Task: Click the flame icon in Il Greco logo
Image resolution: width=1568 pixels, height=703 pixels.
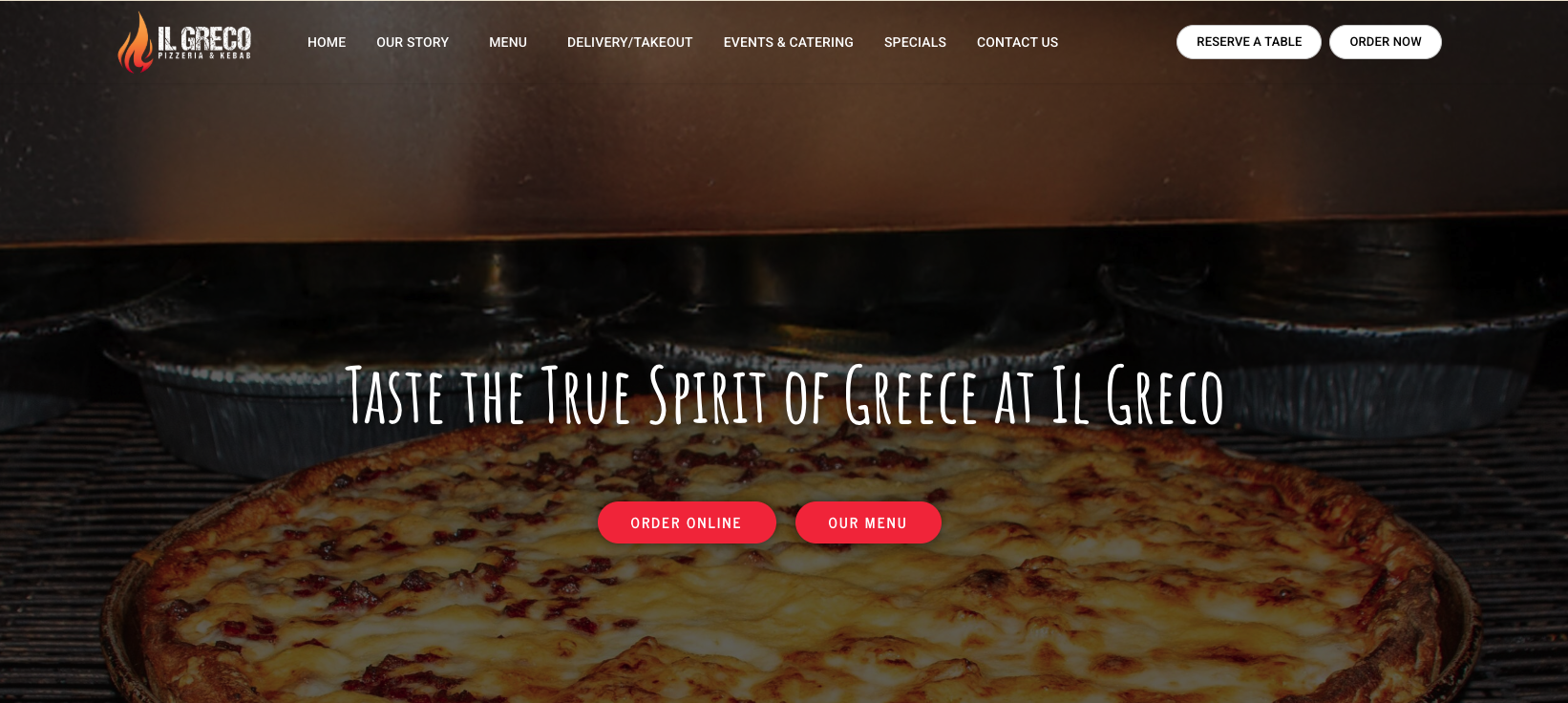Action: [136, 42]
